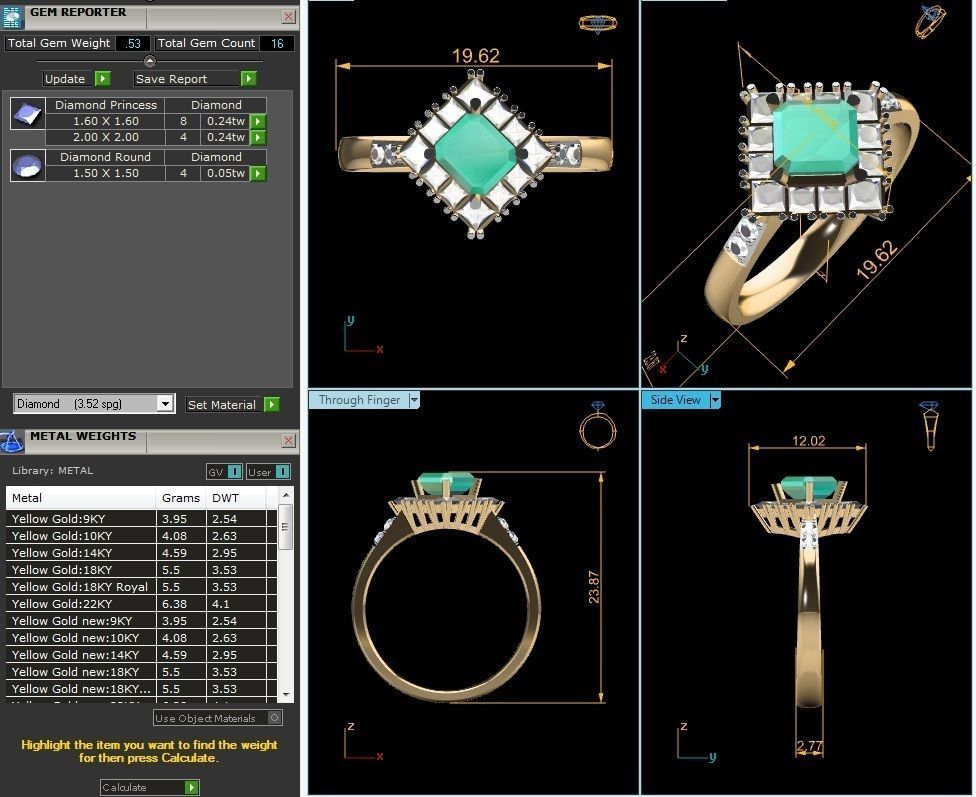Click the metal list scroll down arrow
976x797 pixels.
click(286, 694)
